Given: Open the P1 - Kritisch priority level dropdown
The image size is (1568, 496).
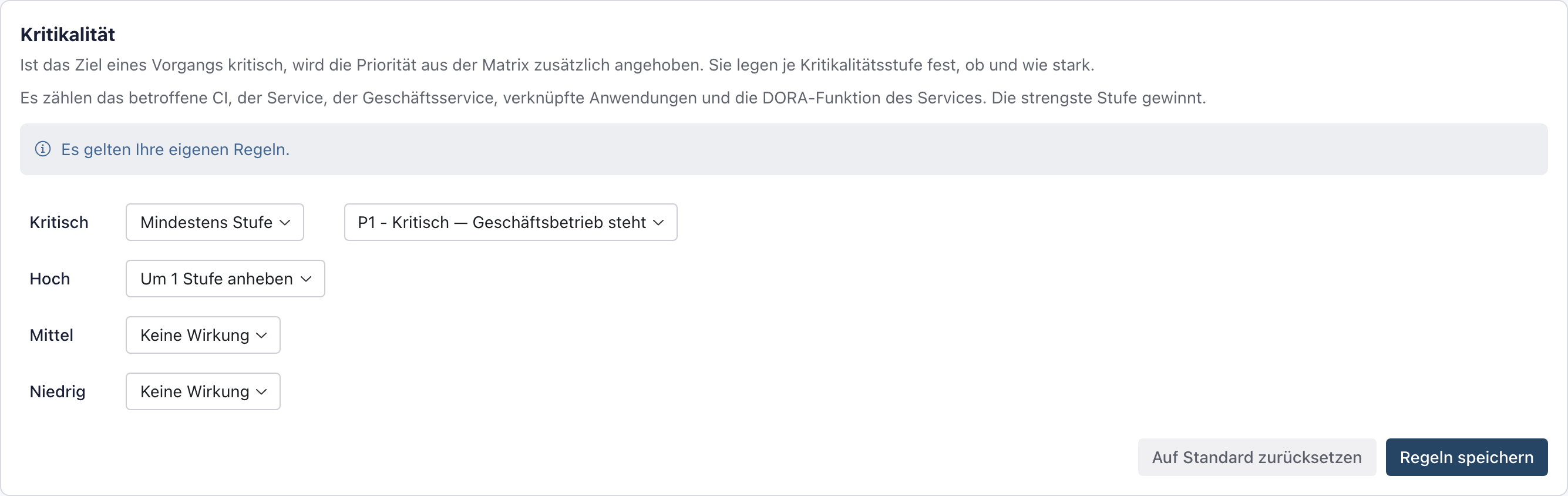Looking at the screenshot, I should pos(511,222).
